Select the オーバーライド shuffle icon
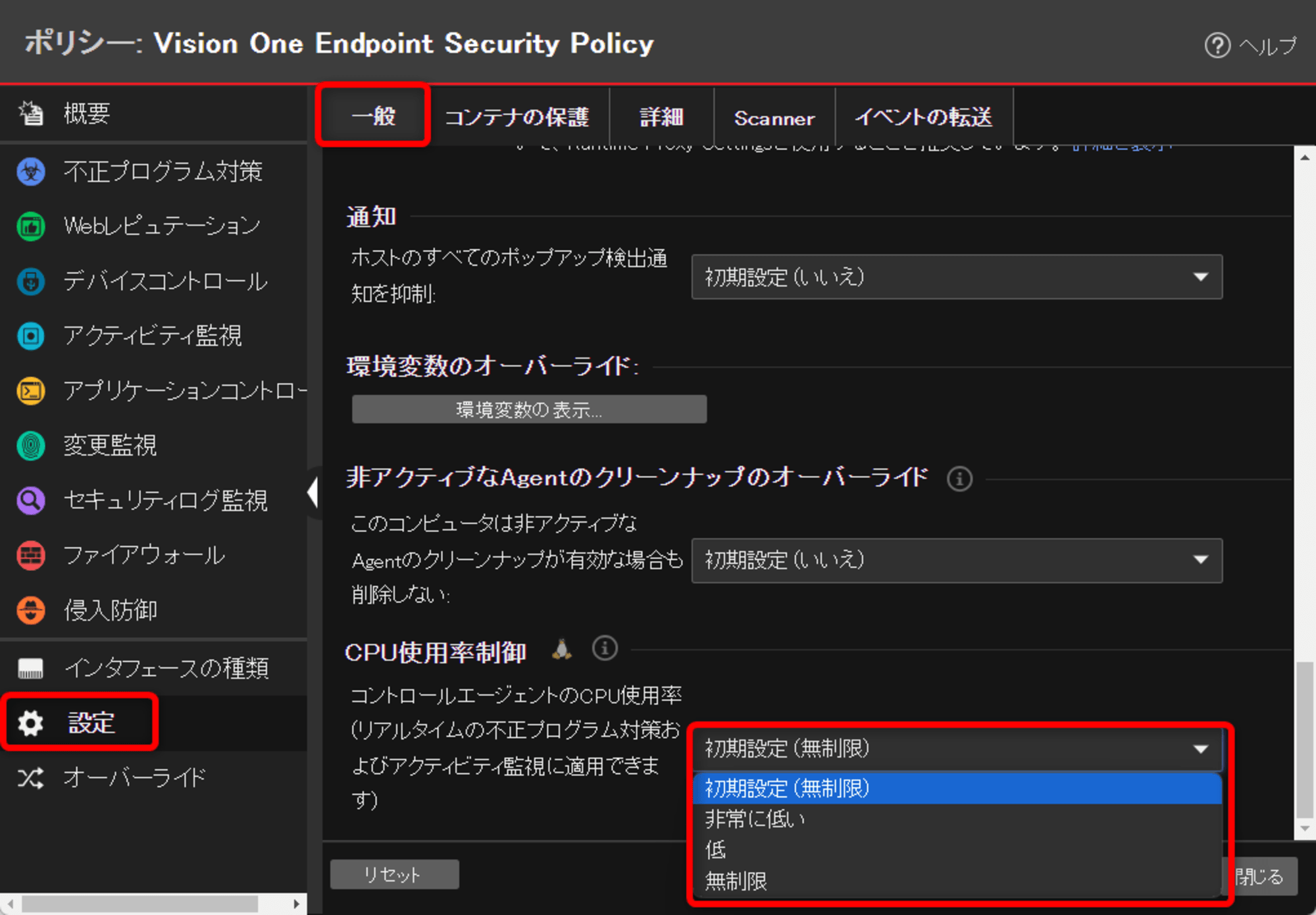The width and height of the screenshot is (1316, 915). (x=30, y=778)
